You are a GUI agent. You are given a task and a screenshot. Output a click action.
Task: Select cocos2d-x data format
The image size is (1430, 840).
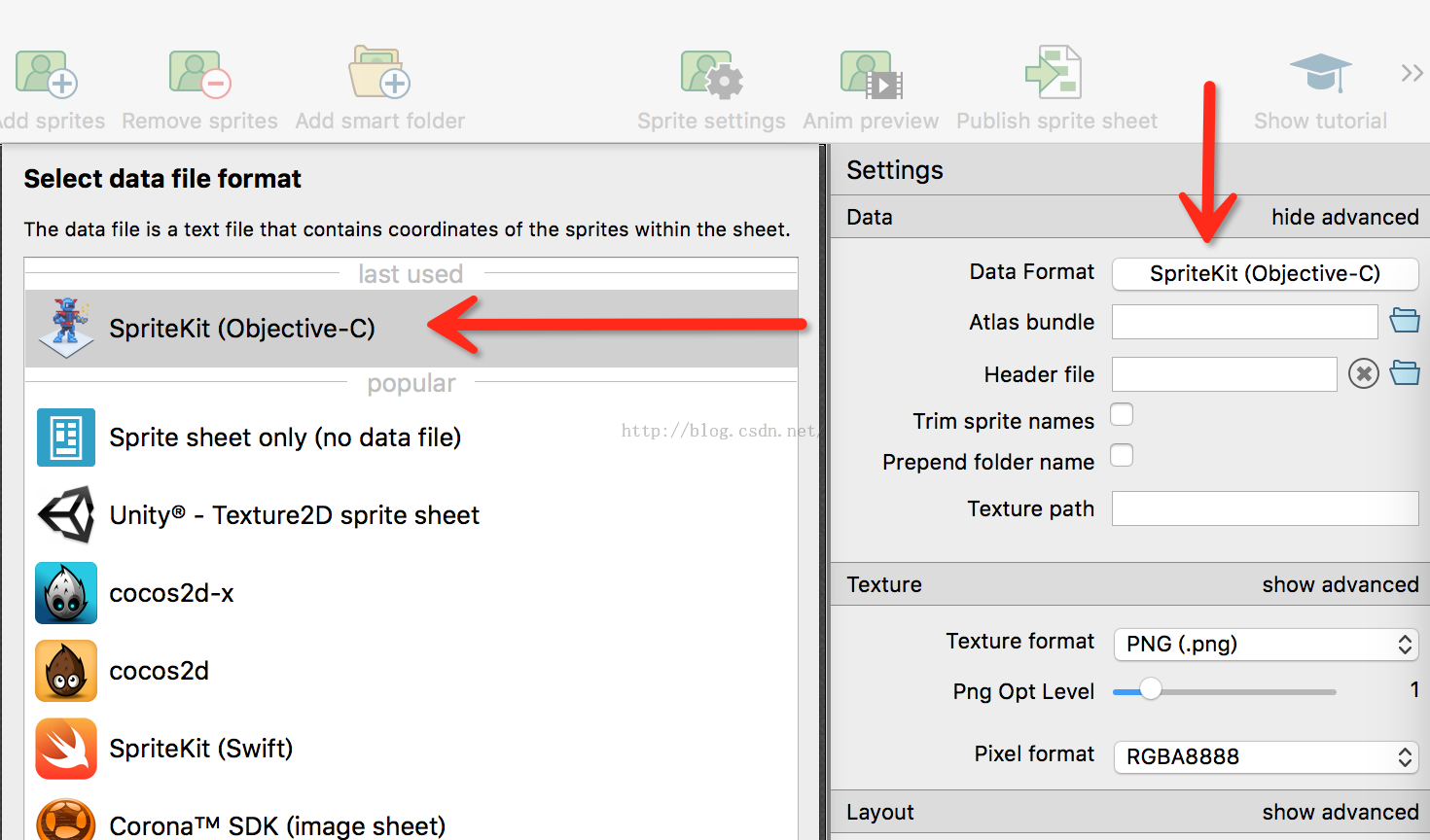(171, 593)
